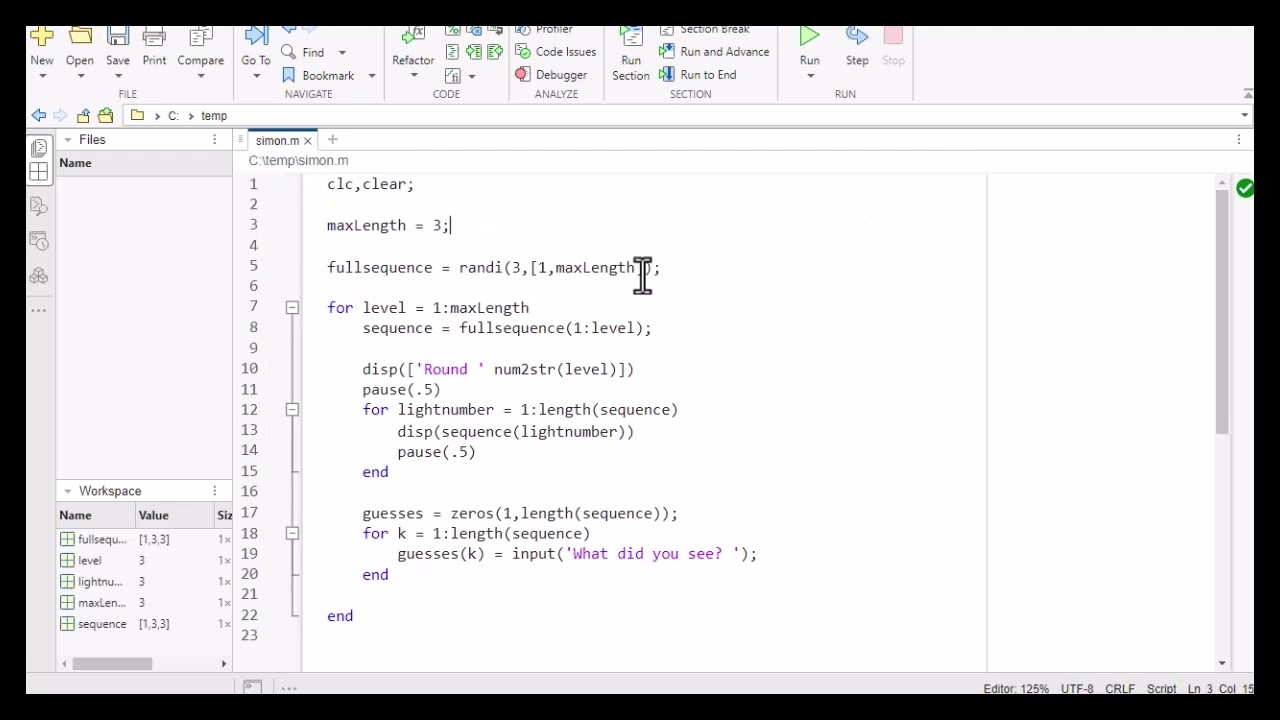Click the temp folder in address bar
This screenshot has height=720, width=1280.
tap(214, 116)
